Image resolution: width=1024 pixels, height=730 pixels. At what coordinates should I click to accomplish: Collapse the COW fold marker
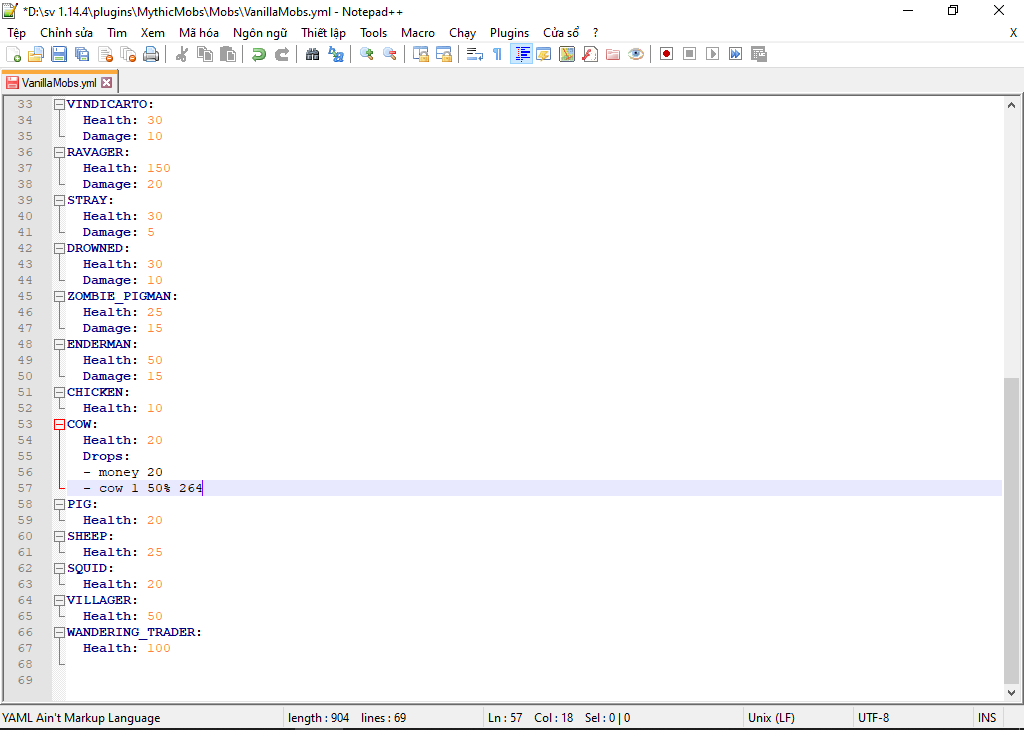pos(60,424)
